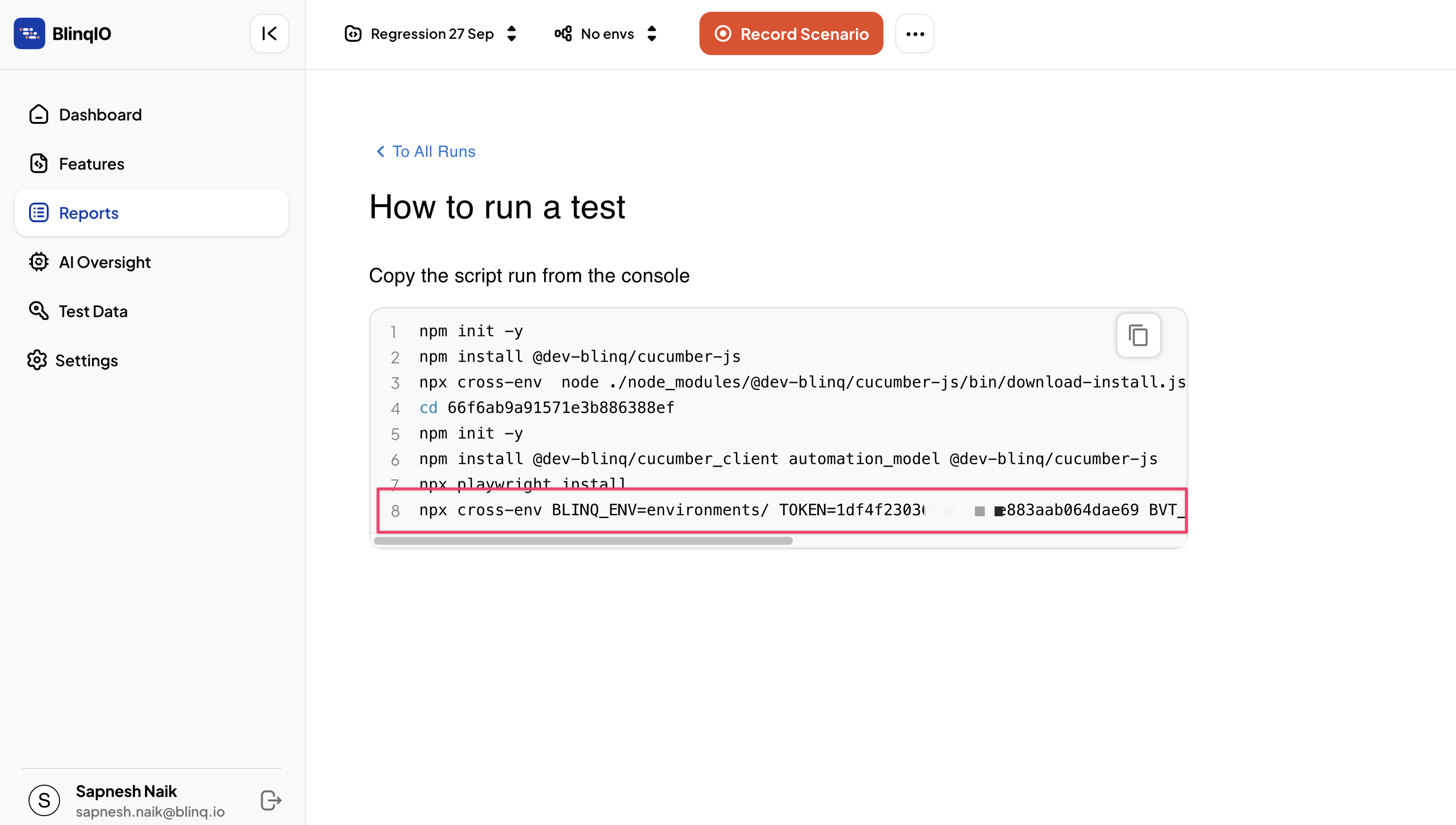
Task: Click code line 3 starting 'npx cross-env node'
Action: (802, 382)
